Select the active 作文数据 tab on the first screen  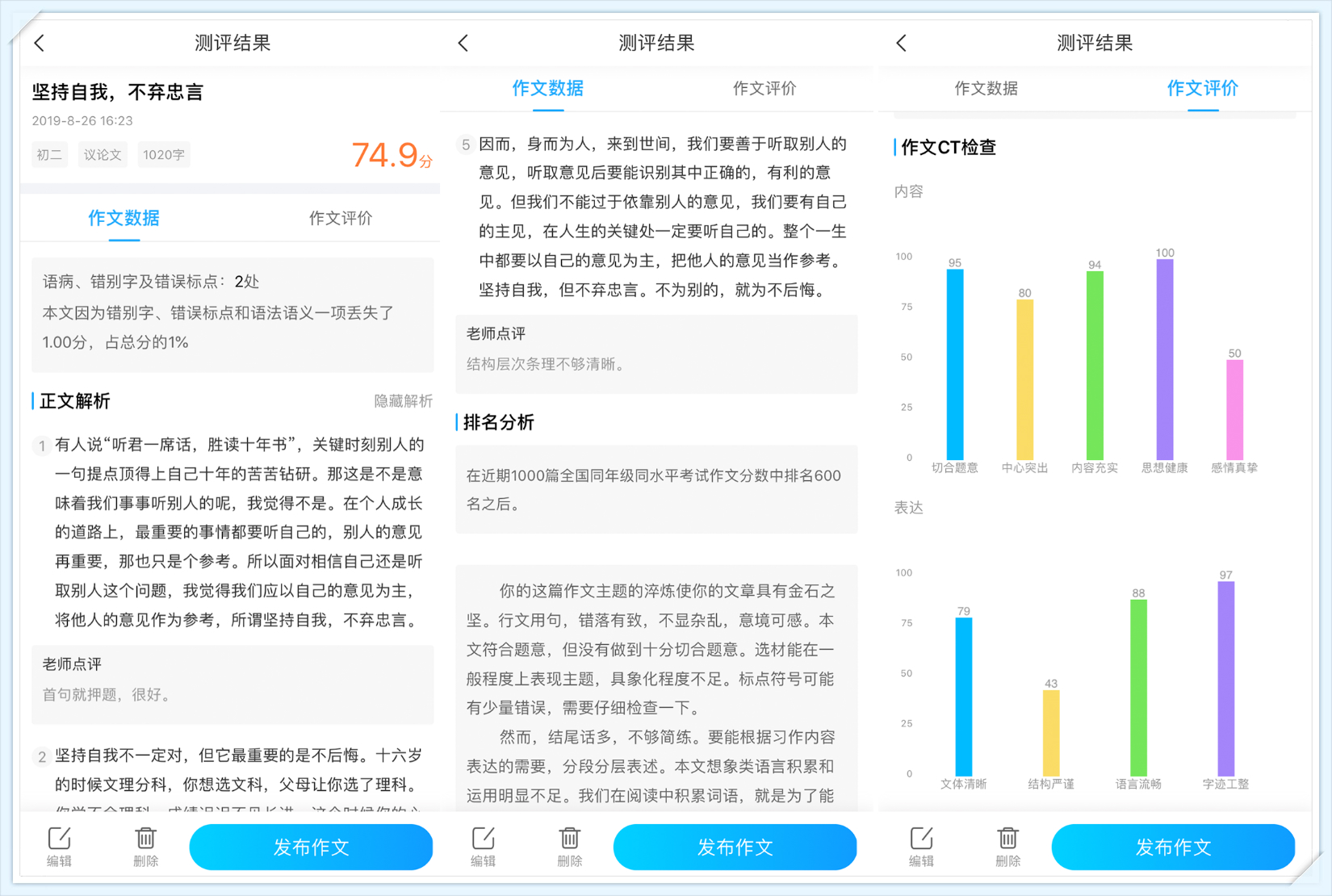coord(124,218)
